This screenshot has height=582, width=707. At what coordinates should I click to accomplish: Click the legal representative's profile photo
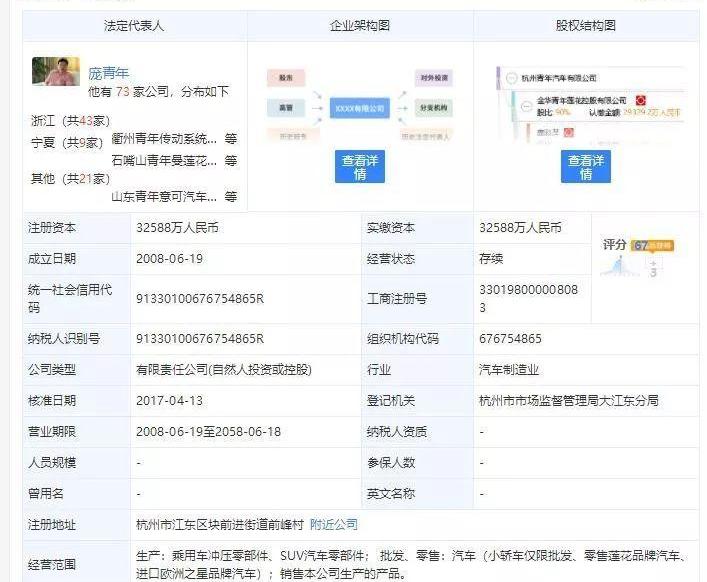(55, 71)
